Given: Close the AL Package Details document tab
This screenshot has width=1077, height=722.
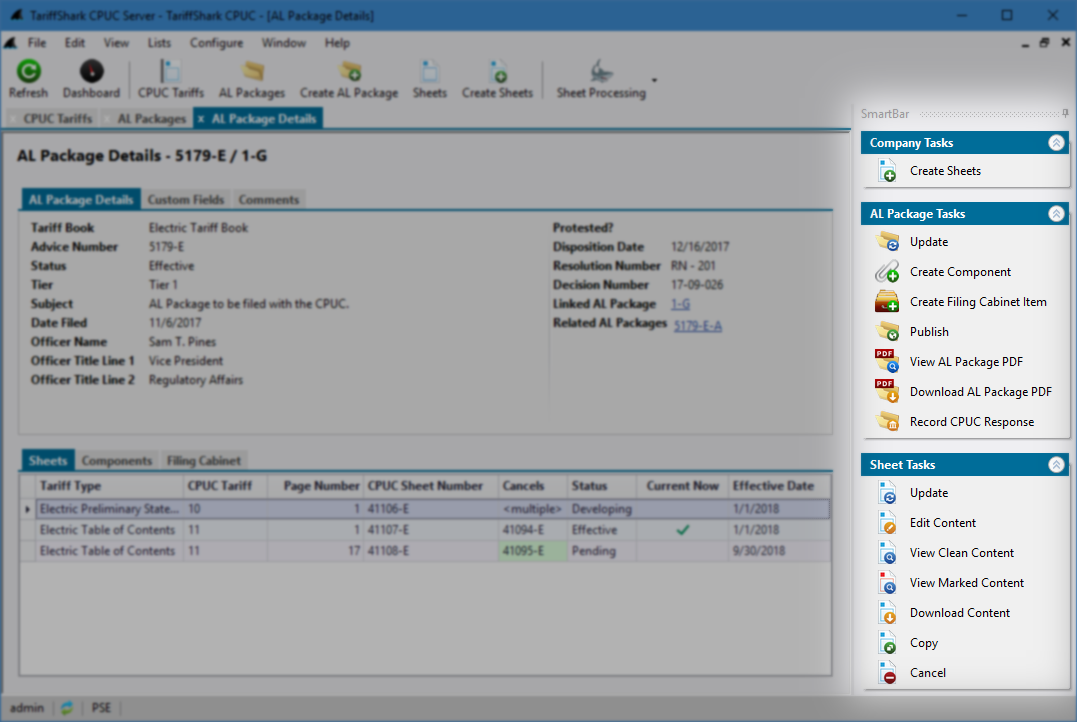Looking at the screenshot, I should (201, 119).
